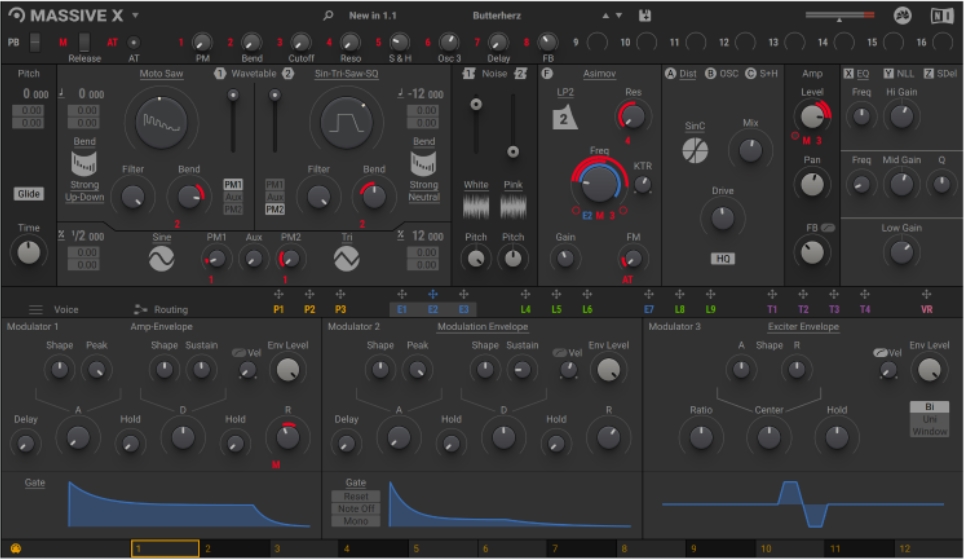Viewport: 964px width, 559px height.
Task: Open Exciter Envelope type menu
Action: tap(803, 327)
